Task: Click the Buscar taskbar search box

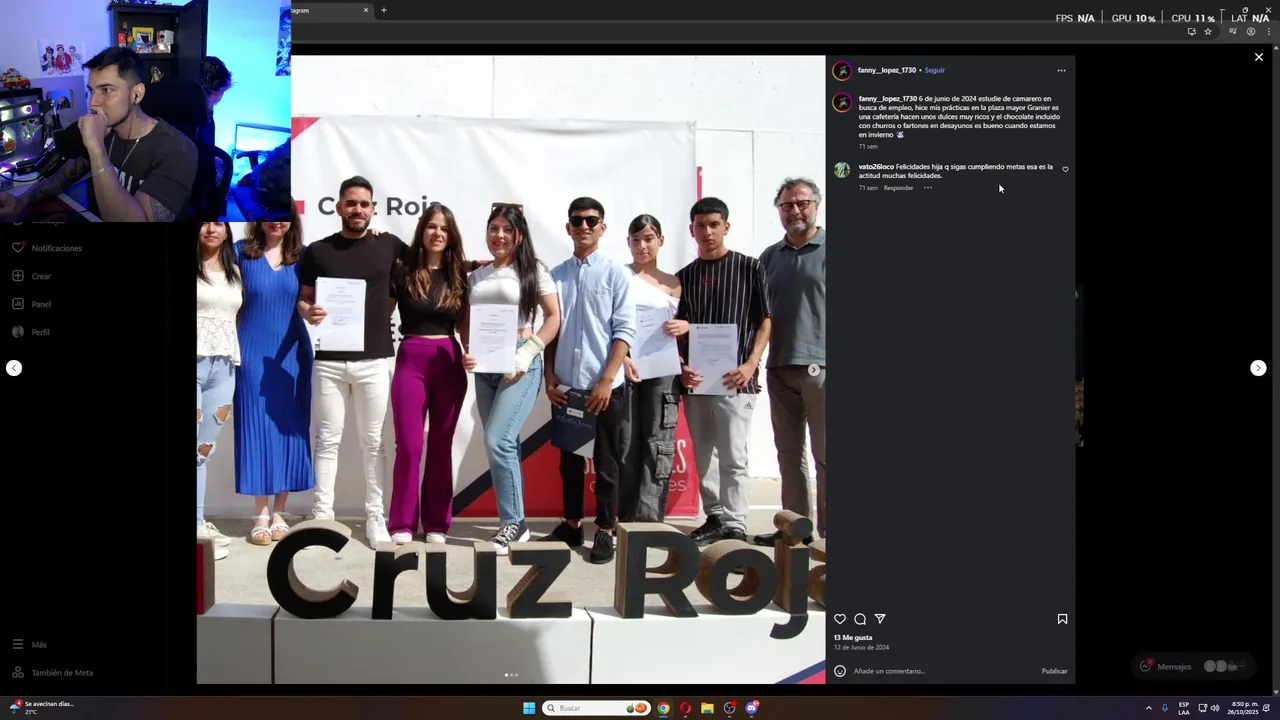Action: click(596, 708)
